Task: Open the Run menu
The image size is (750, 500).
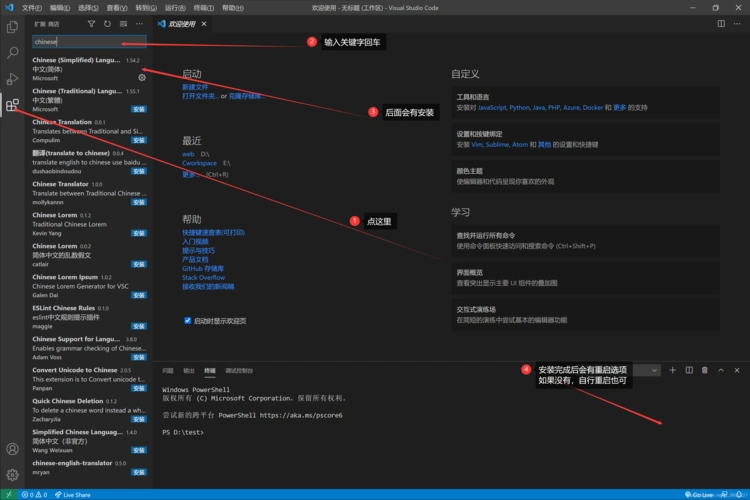Action: (x=175, y=8)
